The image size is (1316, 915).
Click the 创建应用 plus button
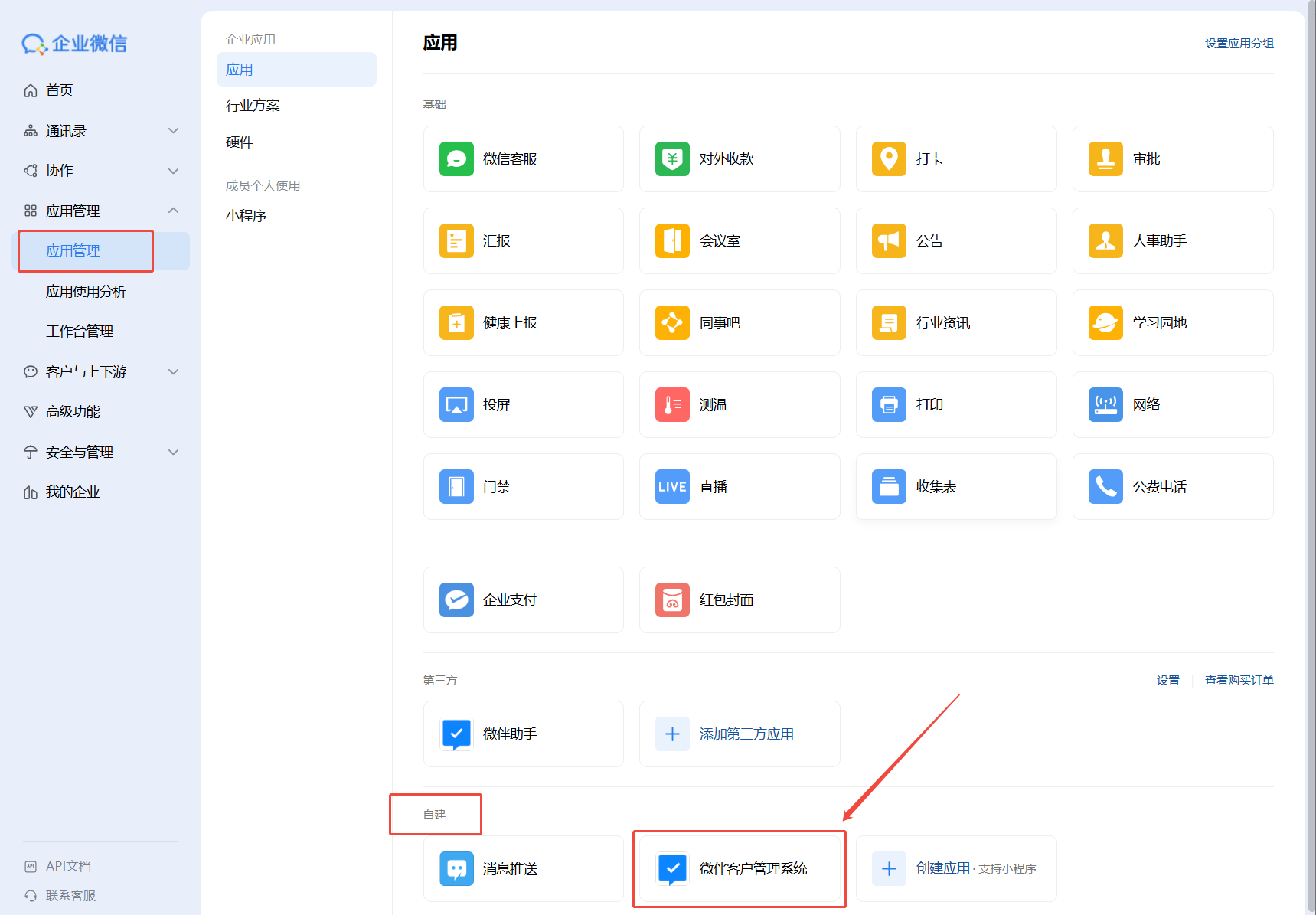point(889,869)
